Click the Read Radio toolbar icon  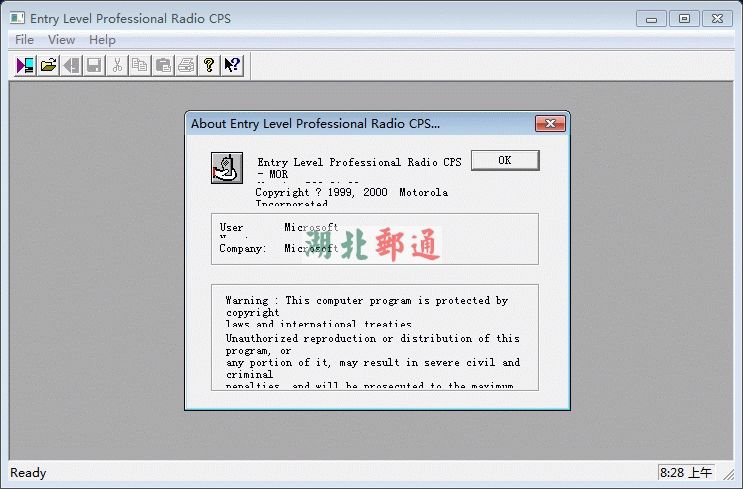tap(25, 65)
